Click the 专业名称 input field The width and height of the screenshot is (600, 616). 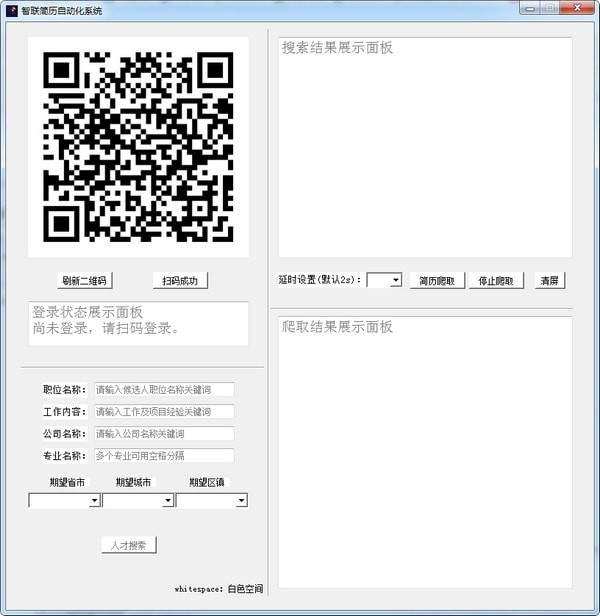pos(164,455)
